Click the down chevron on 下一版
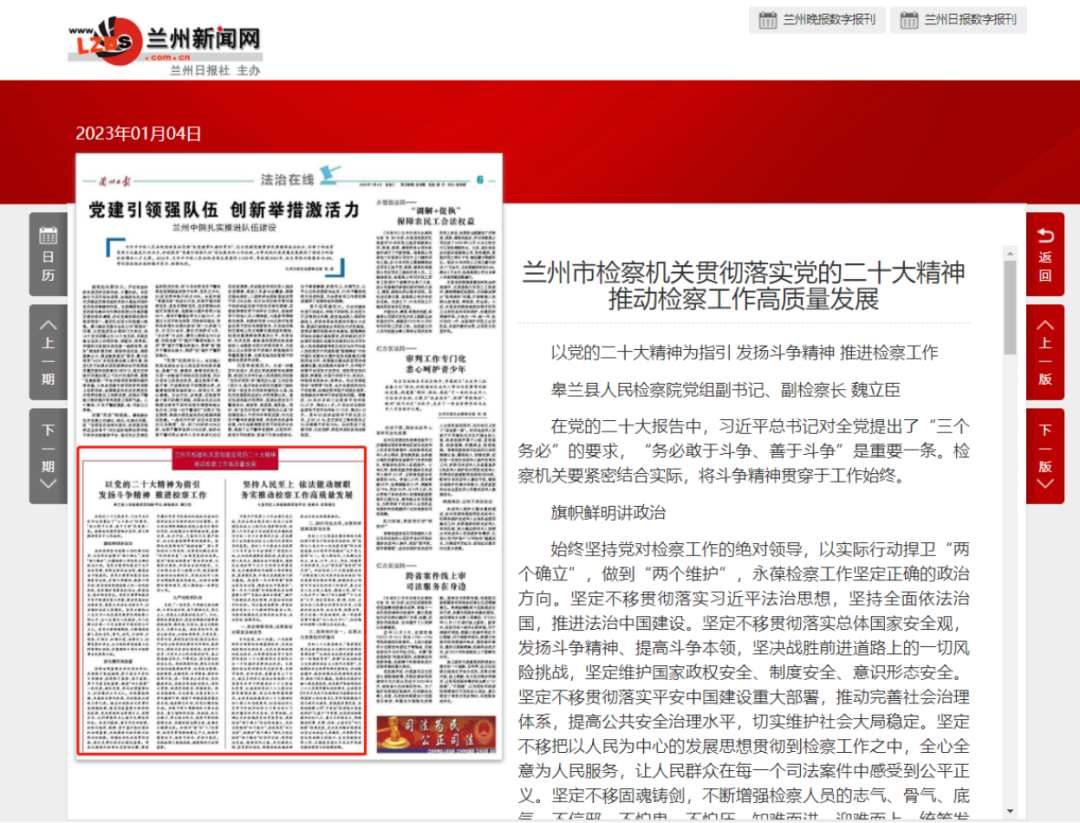 (x=1044, y=481)
